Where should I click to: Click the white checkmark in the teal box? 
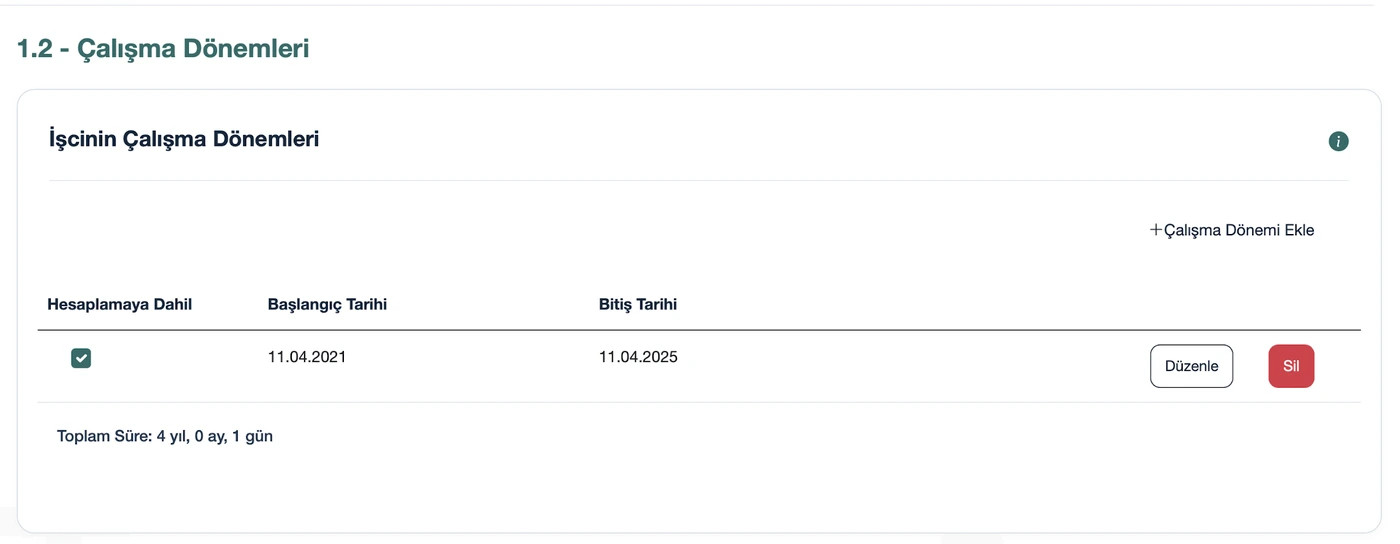coord(81,358)
